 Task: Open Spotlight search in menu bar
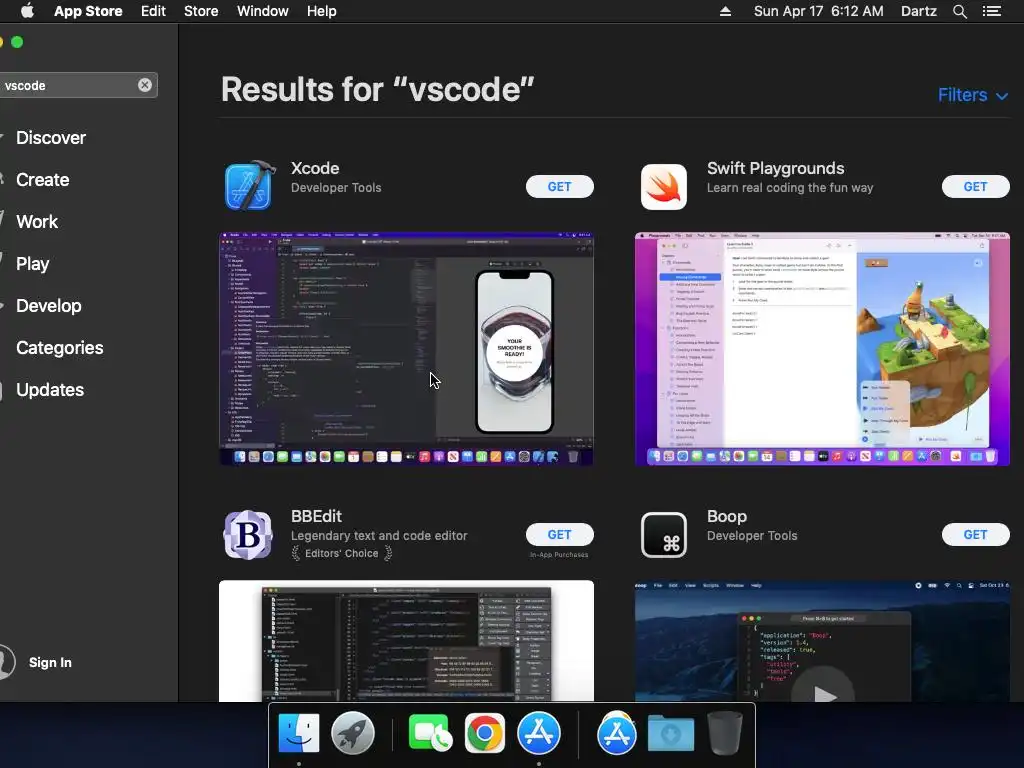(x=959, y=11)
